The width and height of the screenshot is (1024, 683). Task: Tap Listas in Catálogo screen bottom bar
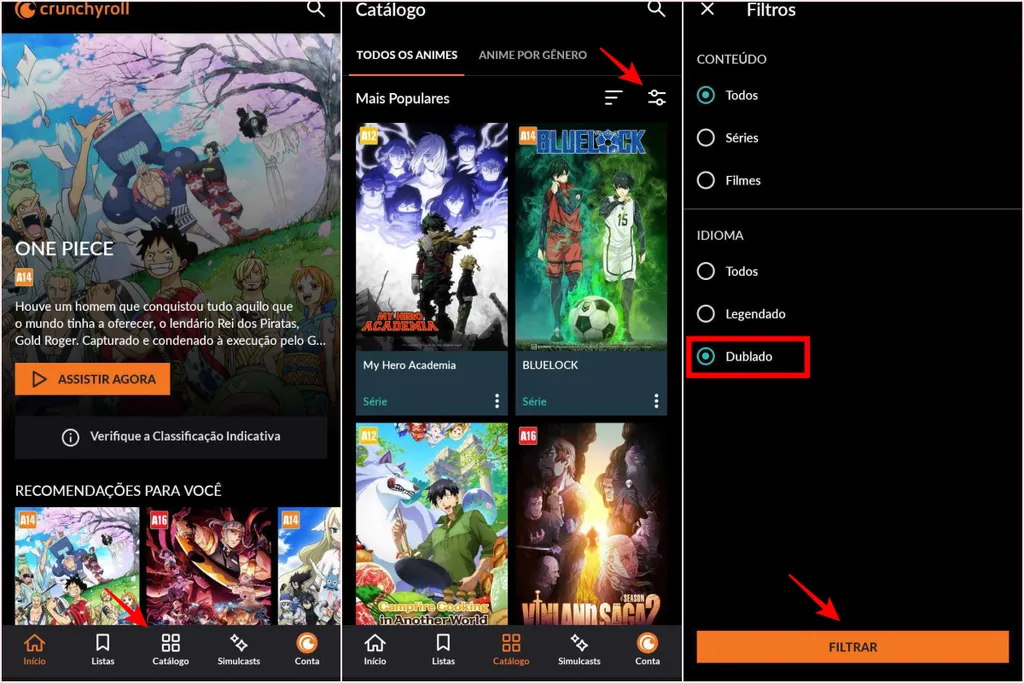click(443, 650)
